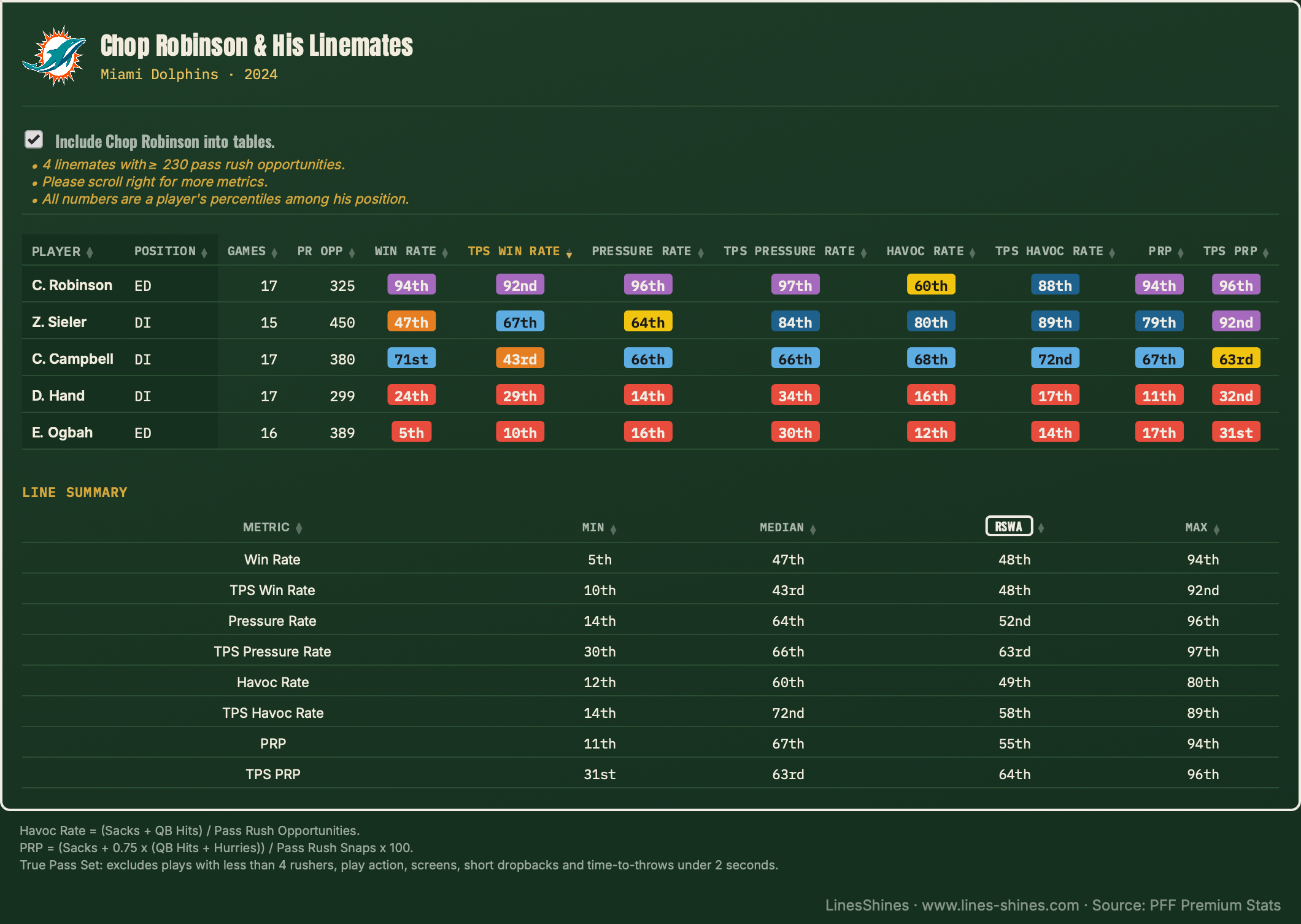Click Z. Sieler's orange 47th Win Rate badge
The image size is (1301, 924).
click(x=411, y=322)
